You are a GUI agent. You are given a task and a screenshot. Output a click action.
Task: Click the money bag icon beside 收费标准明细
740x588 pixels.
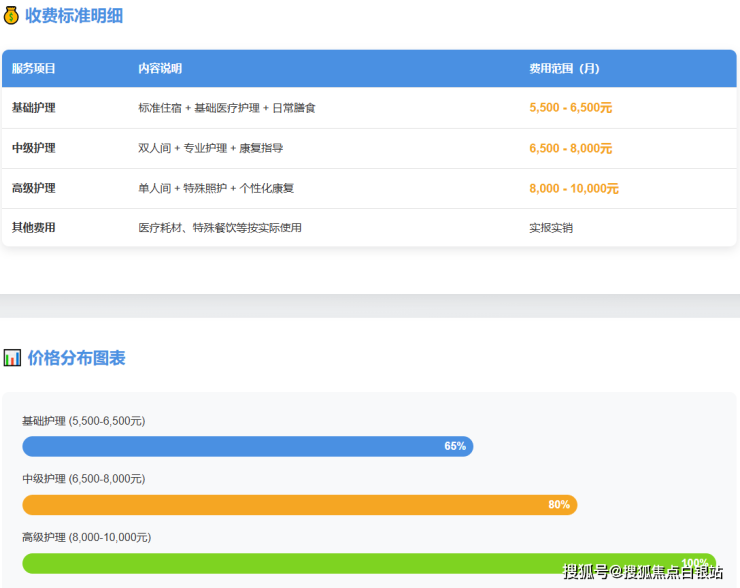coord(12,16)
